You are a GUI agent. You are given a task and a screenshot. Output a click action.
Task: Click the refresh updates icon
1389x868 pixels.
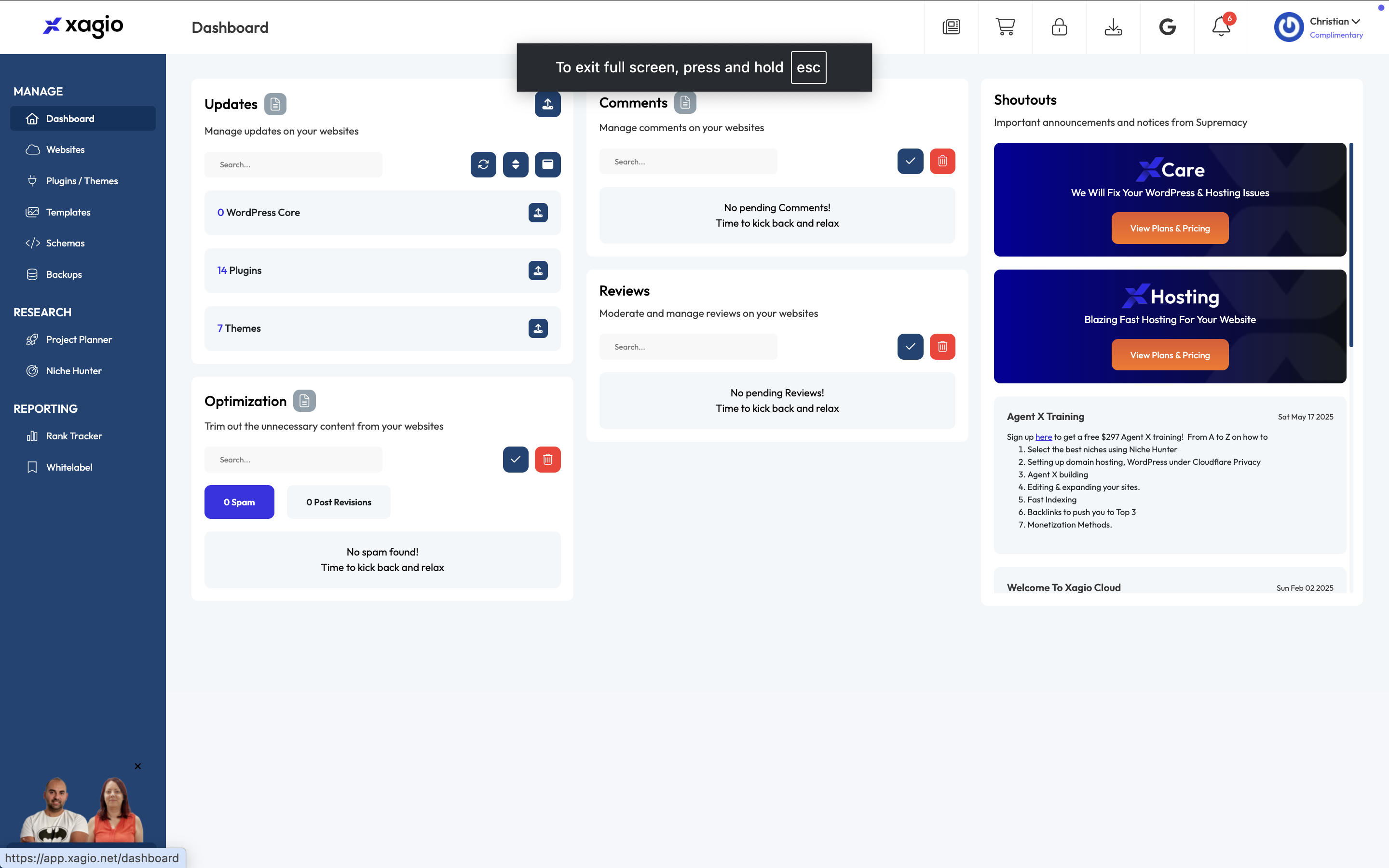483,164
